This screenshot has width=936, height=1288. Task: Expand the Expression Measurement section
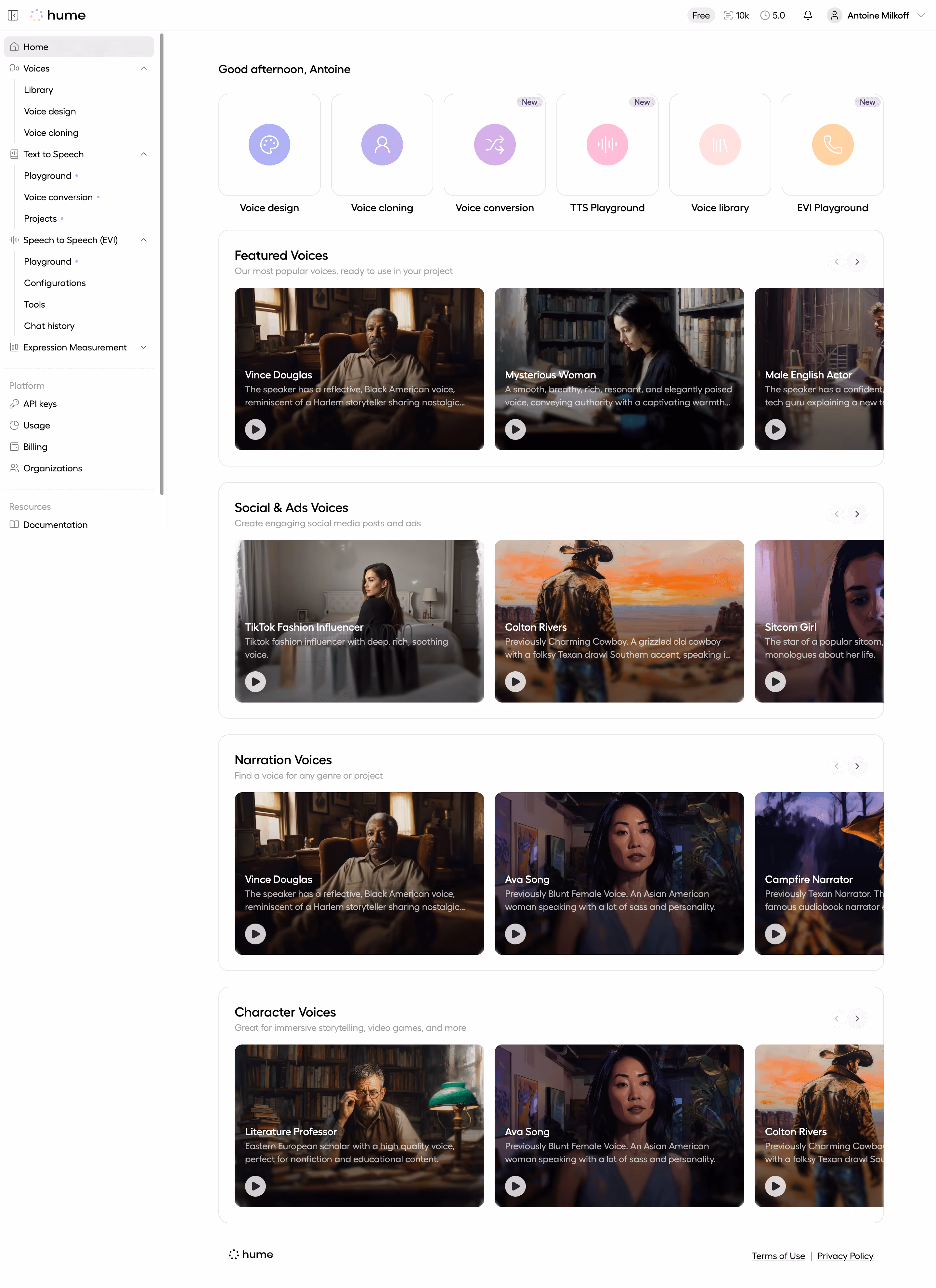144,348
